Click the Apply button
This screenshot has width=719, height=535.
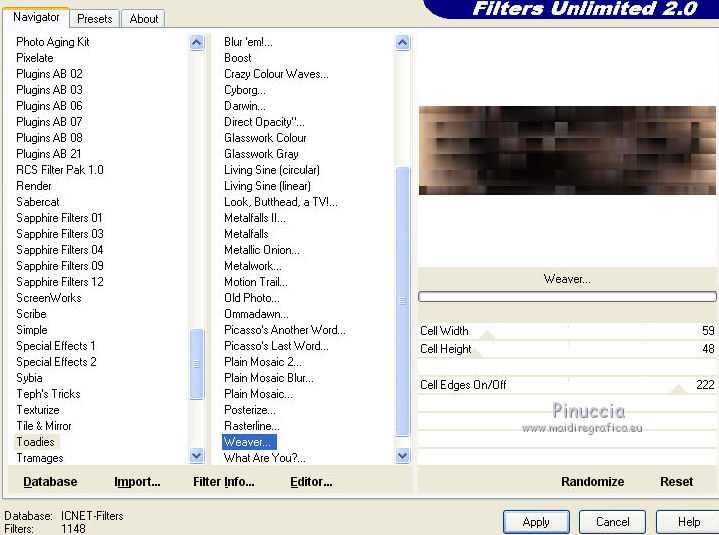tap(536, 522)
